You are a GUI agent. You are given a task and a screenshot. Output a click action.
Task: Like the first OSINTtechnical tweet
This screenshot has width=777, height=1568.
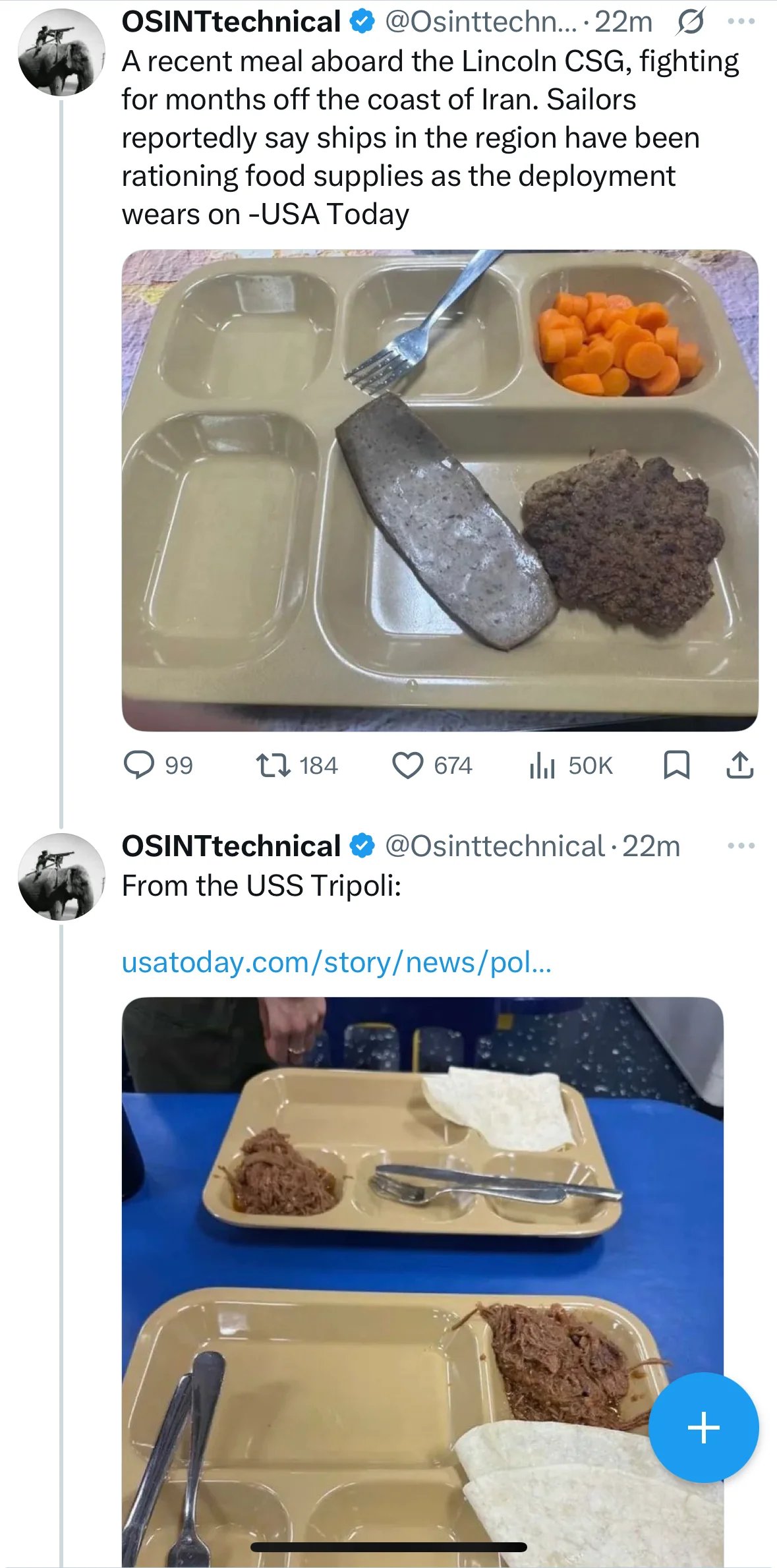tap(407, 765)
